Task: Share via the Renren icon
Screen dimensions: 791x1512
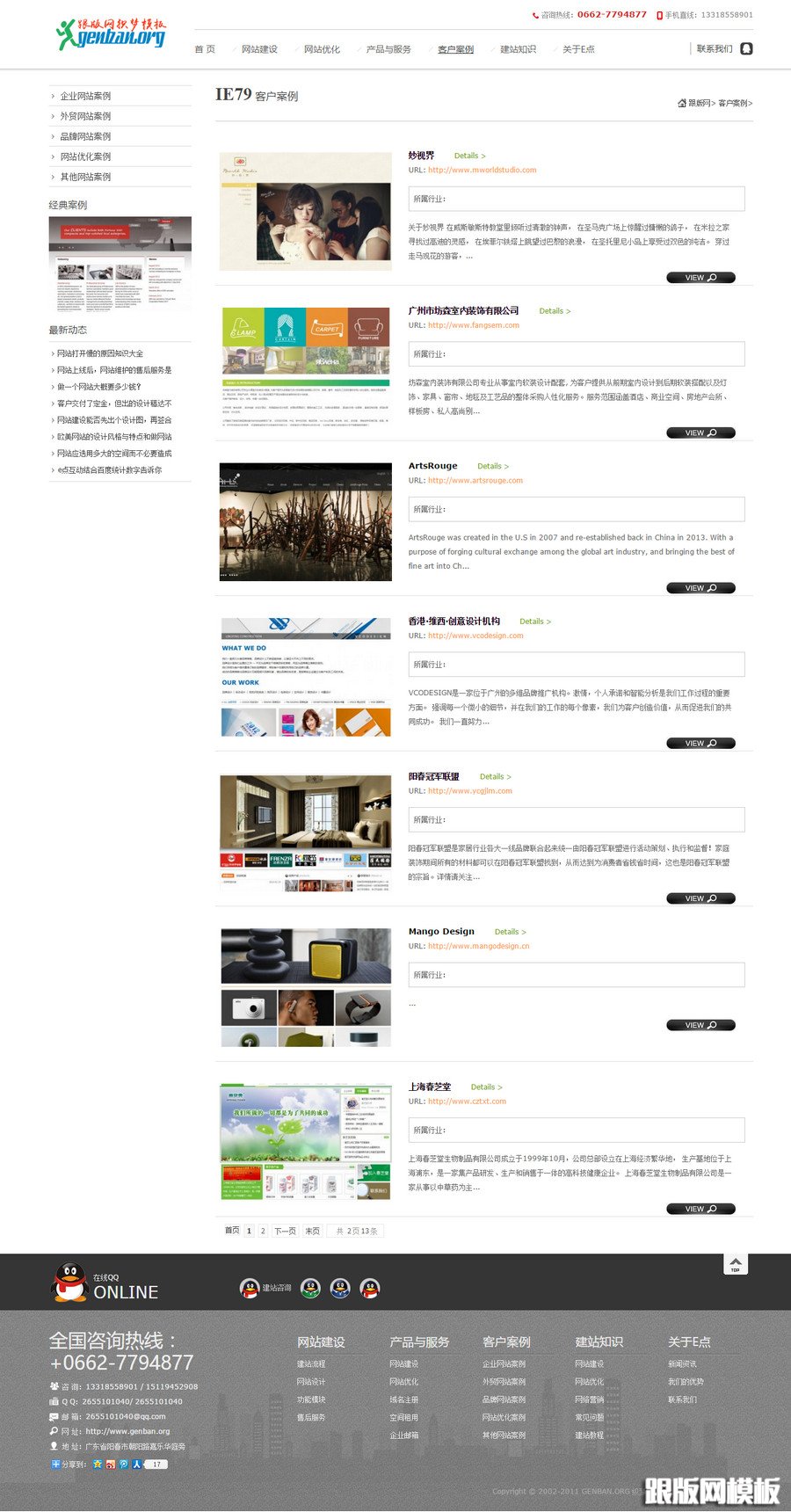Action: (x=137, y=1464)
